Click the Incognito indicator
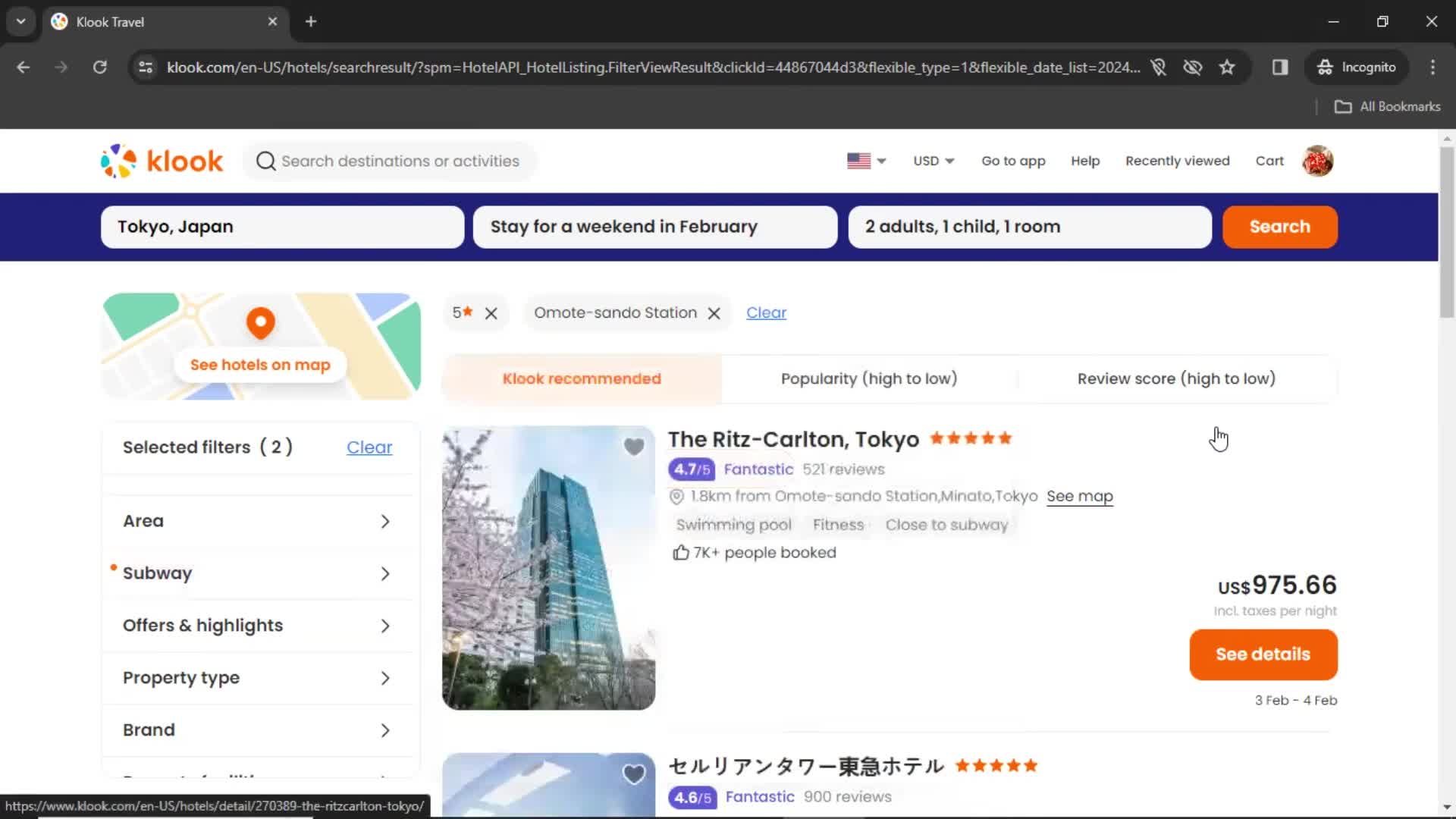 point(1357,67)
